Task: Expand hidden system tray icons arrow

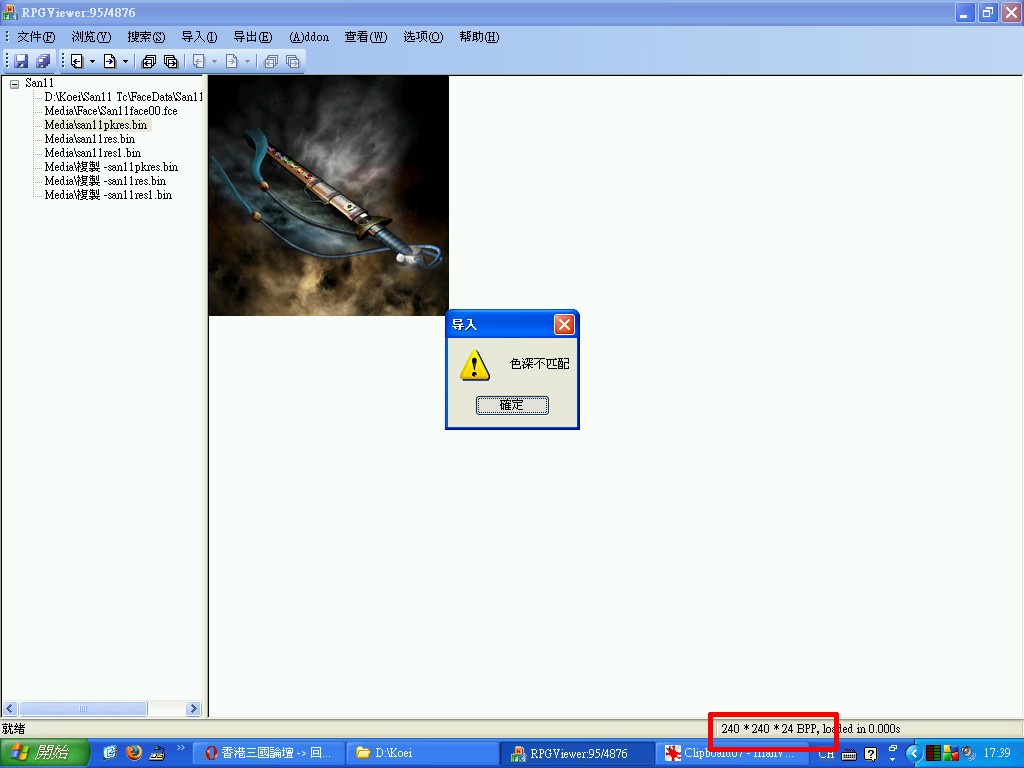Action: click(914, 754)
